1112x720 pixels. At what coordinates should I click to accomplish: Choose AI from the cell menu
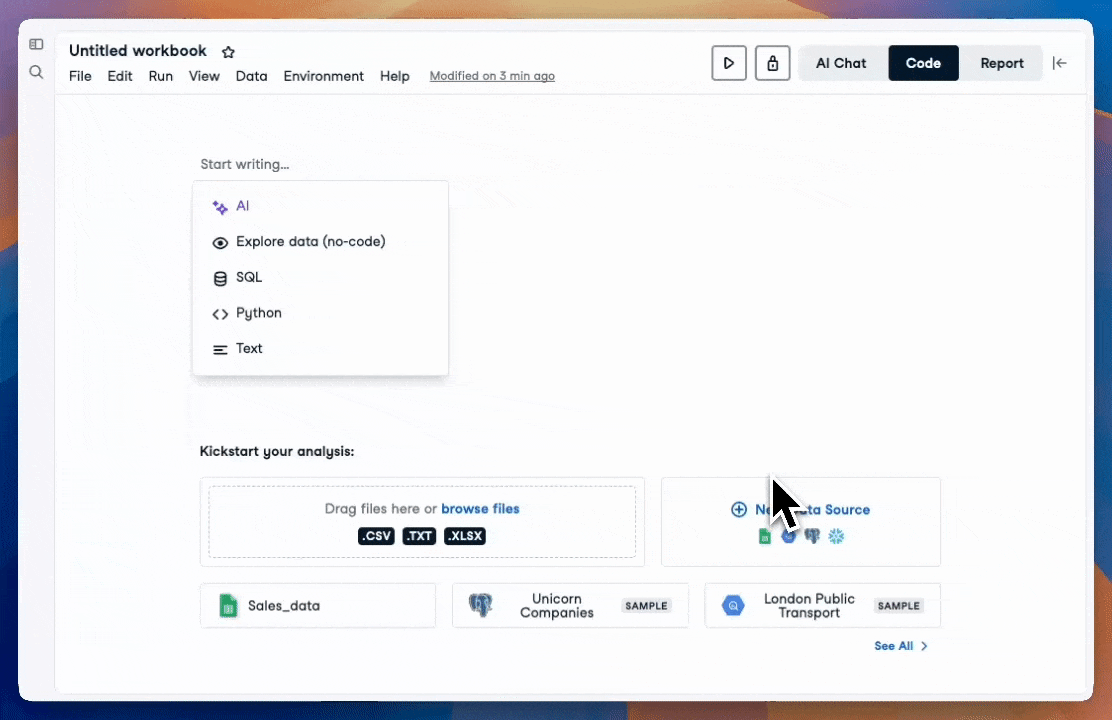point(320,206)
